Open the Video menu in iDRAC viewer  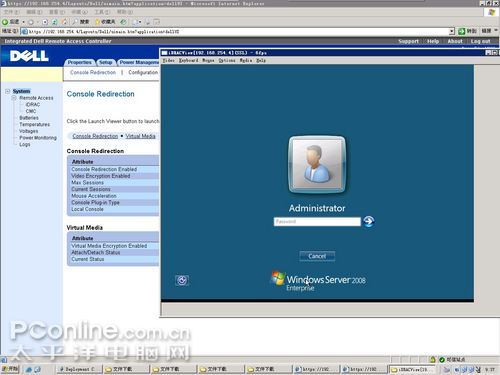[168, 60]
